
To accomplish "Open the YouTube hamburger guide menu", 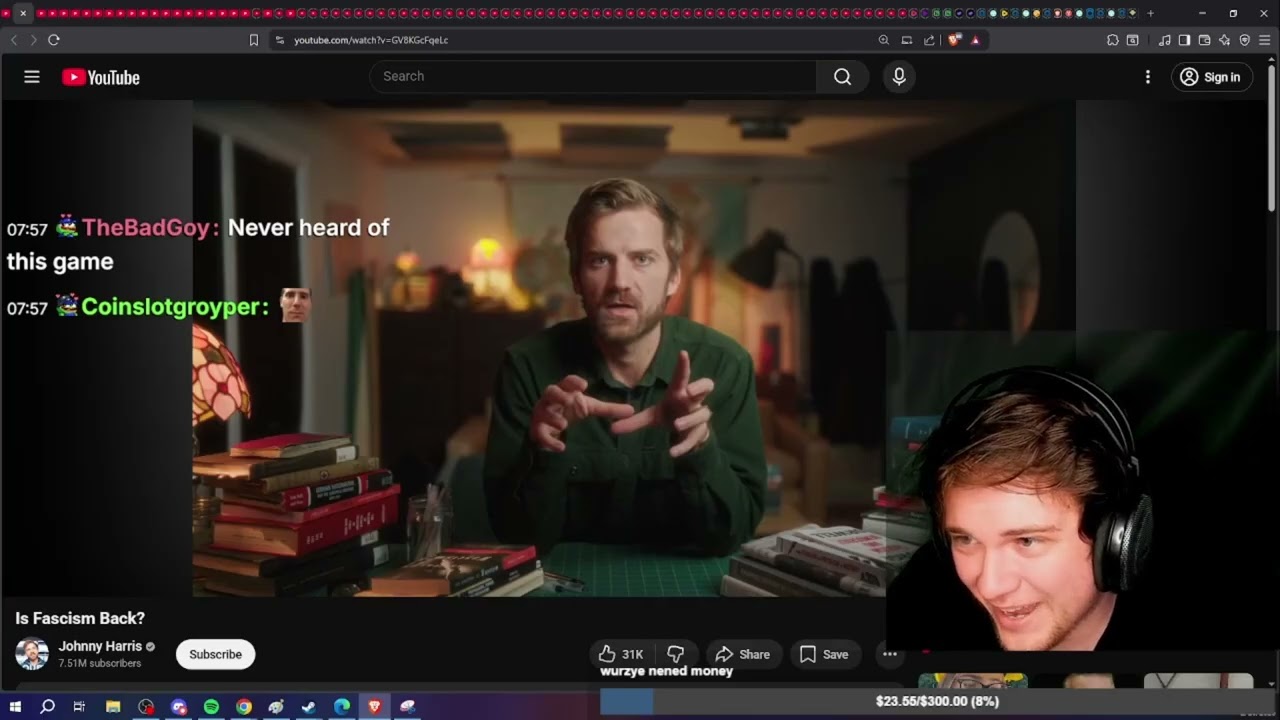I will tap(32, 77).
